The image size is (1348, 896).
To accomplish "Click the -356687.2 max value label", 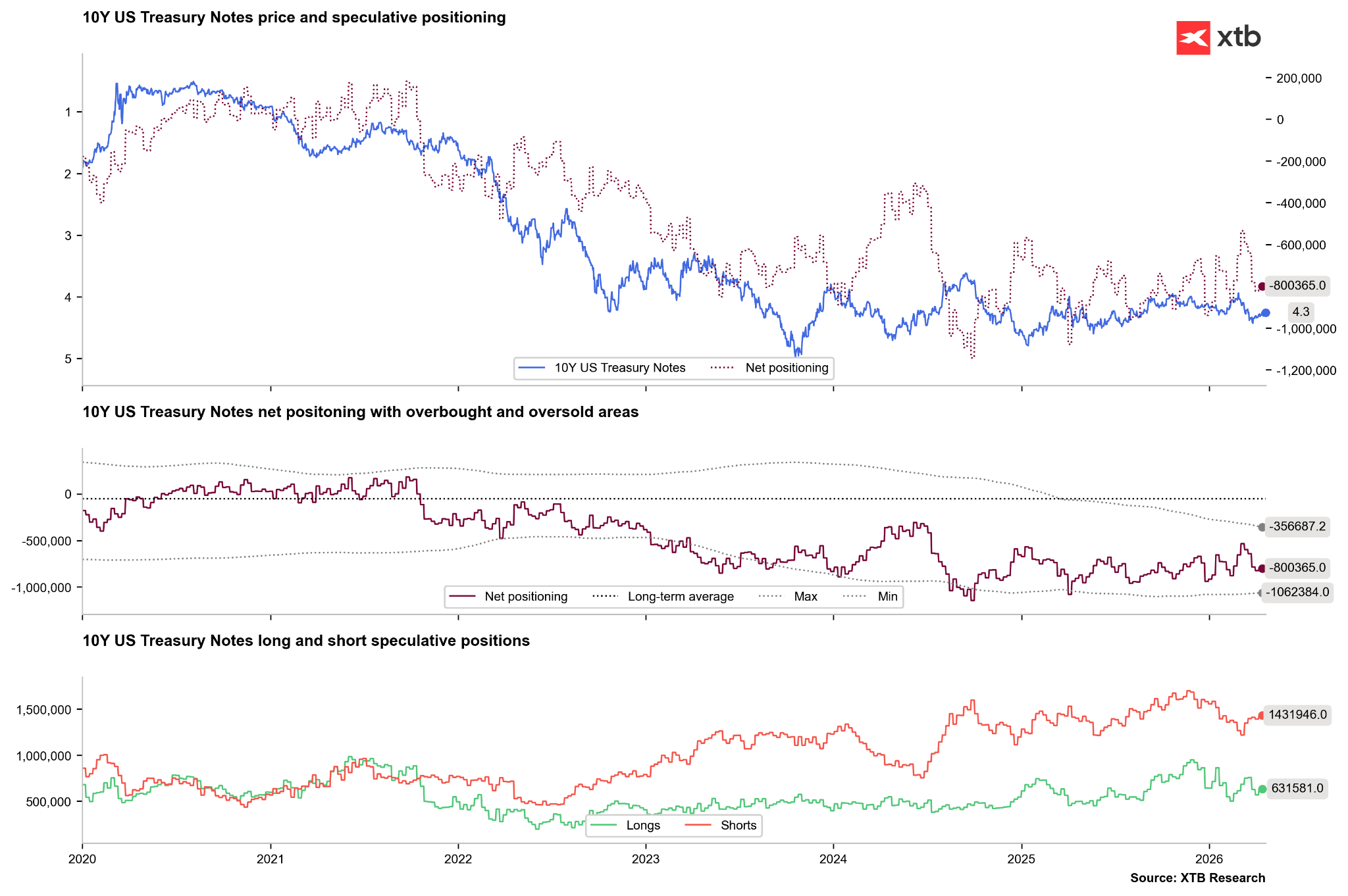I will (x=1297, y=526).
